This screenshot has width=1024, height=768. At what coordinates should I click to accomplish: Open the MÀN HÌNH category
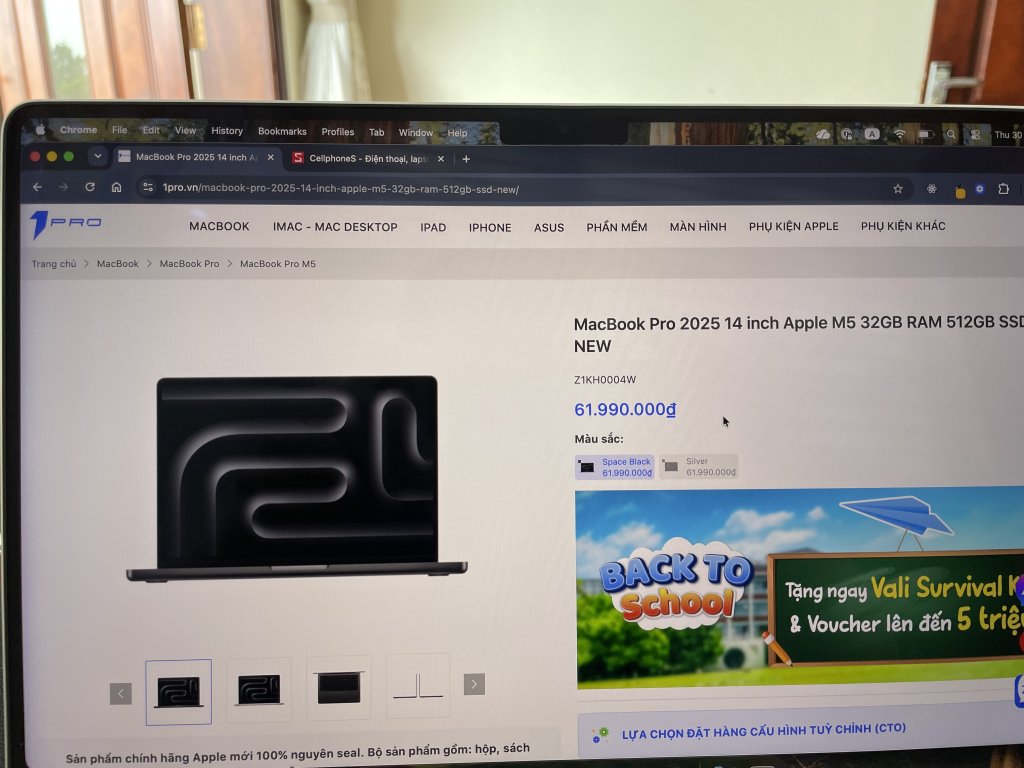tap(698, 227)
